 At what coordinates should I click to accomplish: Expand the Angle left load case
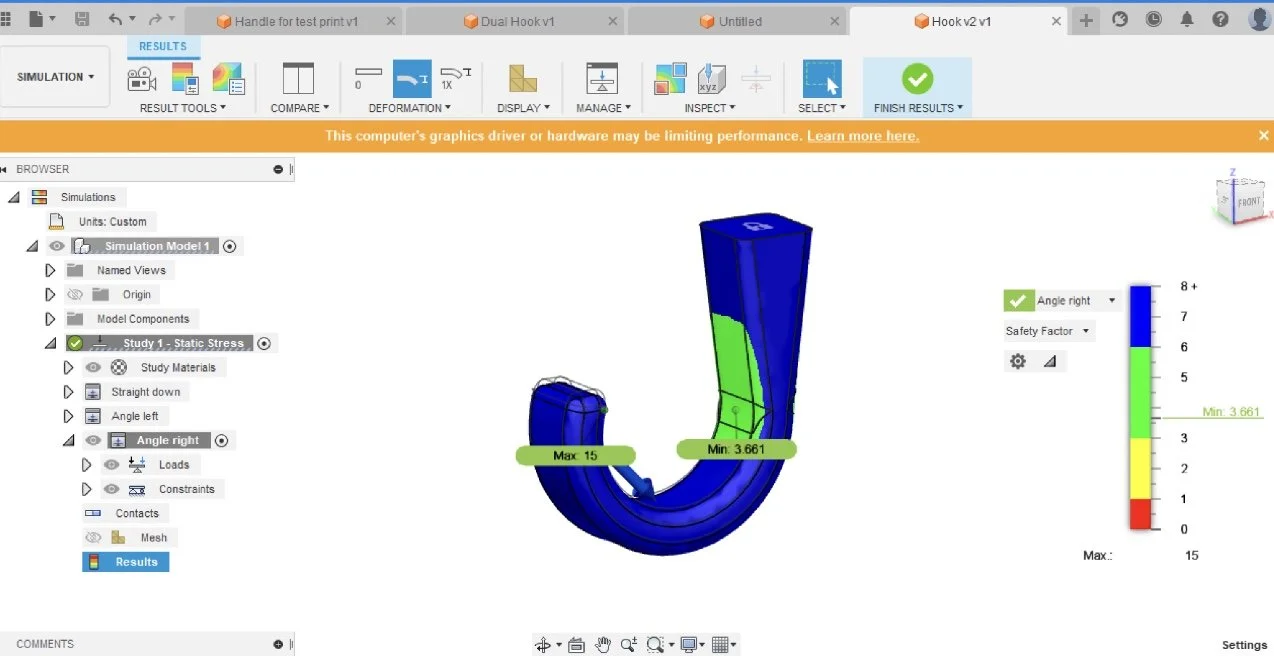pos(68,416)
